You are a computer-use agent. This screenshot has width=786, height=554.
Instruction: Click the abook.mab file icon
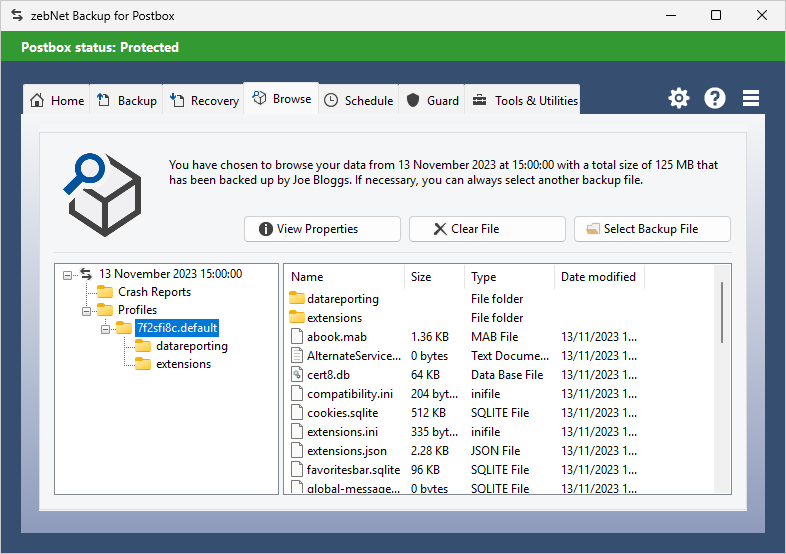click(296, 337)
